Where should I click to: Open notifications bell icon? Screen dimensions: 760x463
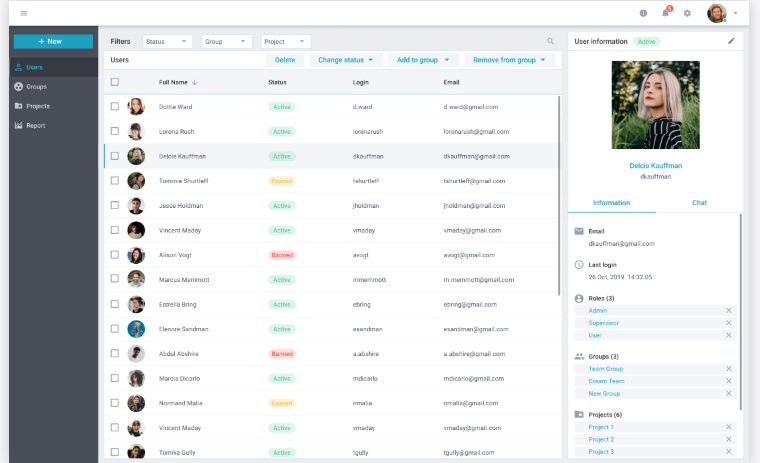[665, 13]
